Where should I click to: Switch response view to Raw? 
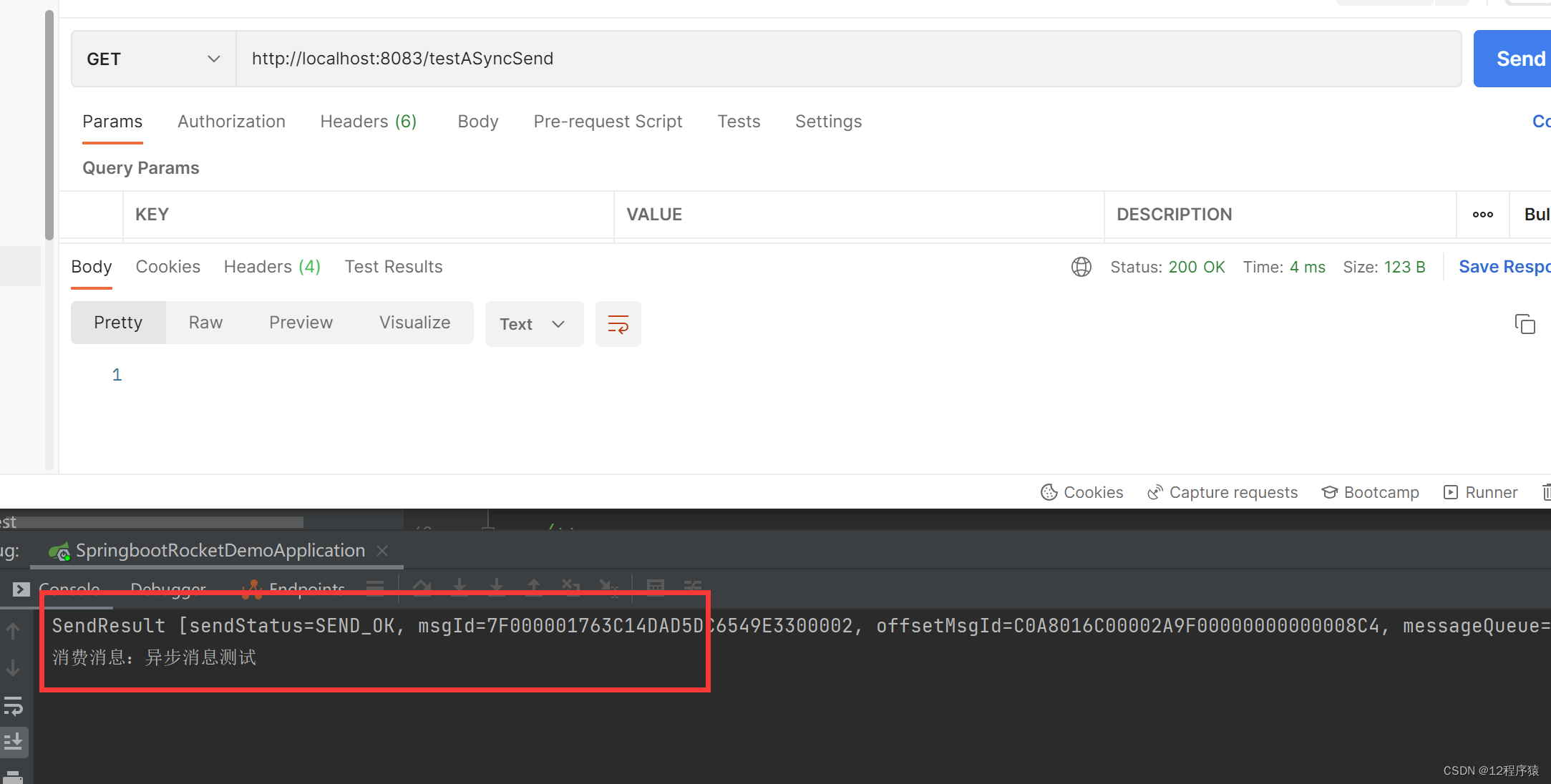205,323
